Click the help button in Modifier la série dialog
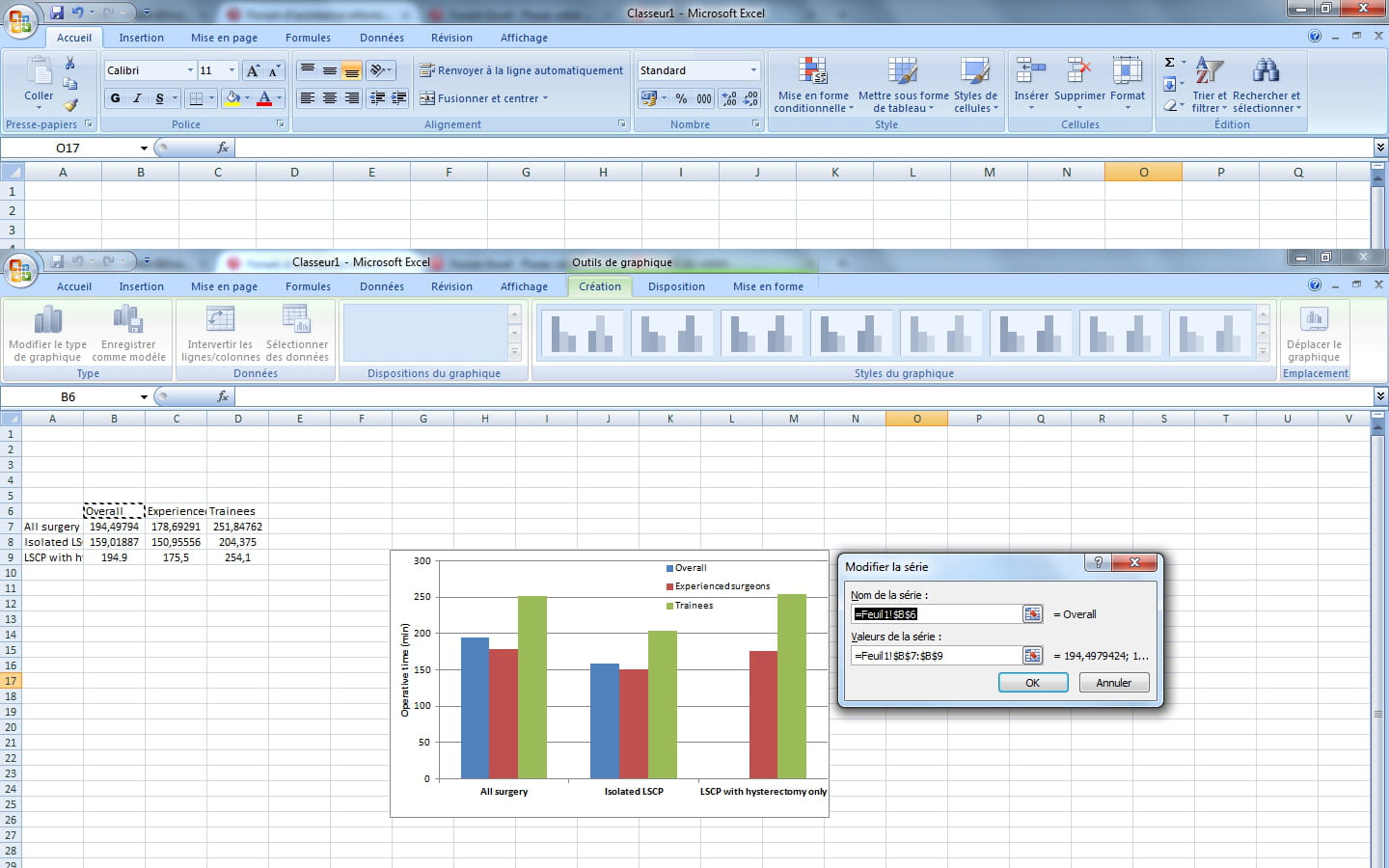The height and width of the screenshot is (868, 1389). (x=1098, y=562)
